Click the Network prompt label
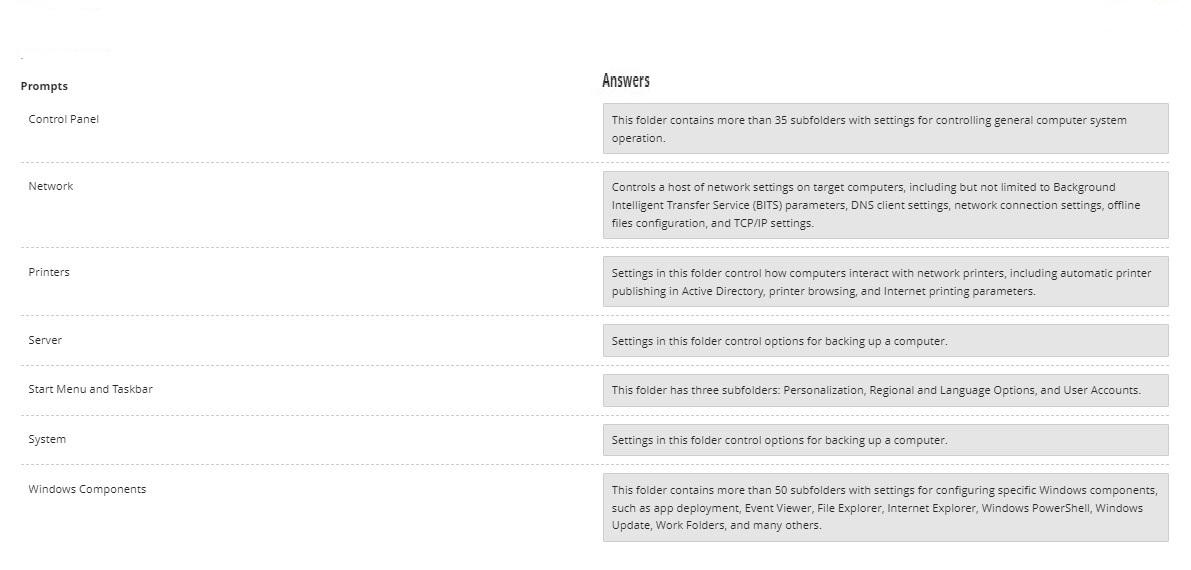Screen dimensions: 1191x570 coord(51,186)
